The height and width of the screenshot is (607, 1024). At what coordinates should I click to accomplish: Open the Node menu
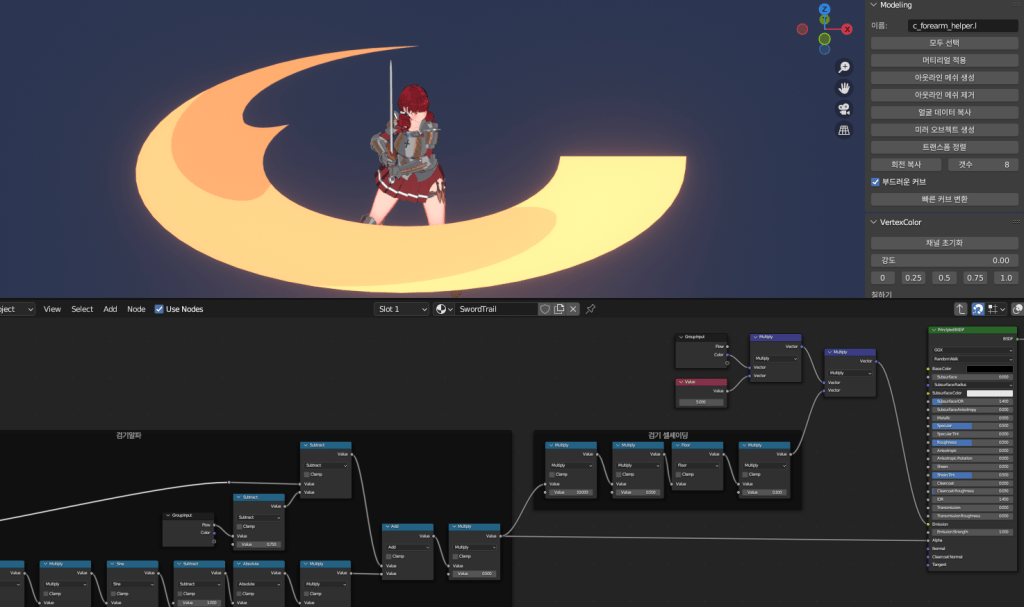pyautogui.click(x=136, y=309)
